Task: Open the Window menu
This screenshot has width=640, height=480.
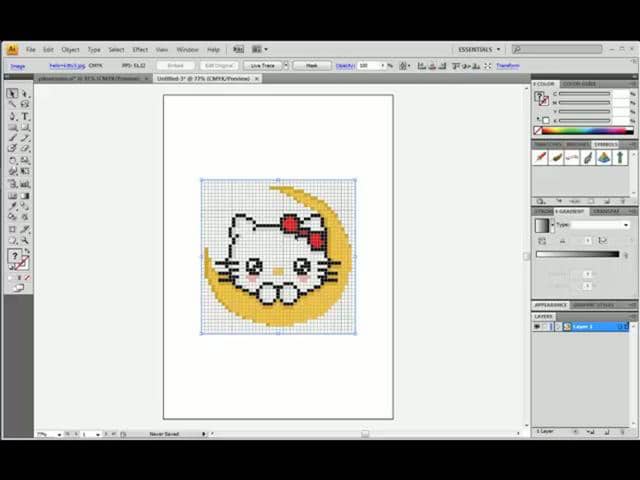Action: [187, 50]
